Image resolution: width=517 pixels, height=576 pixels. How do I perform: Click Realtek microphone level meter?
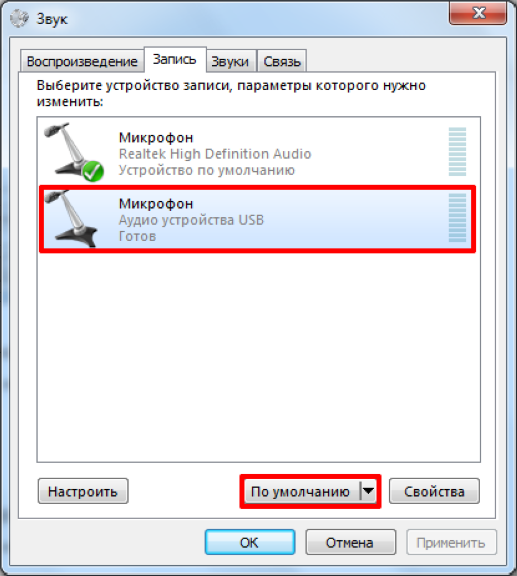[457, 151]
